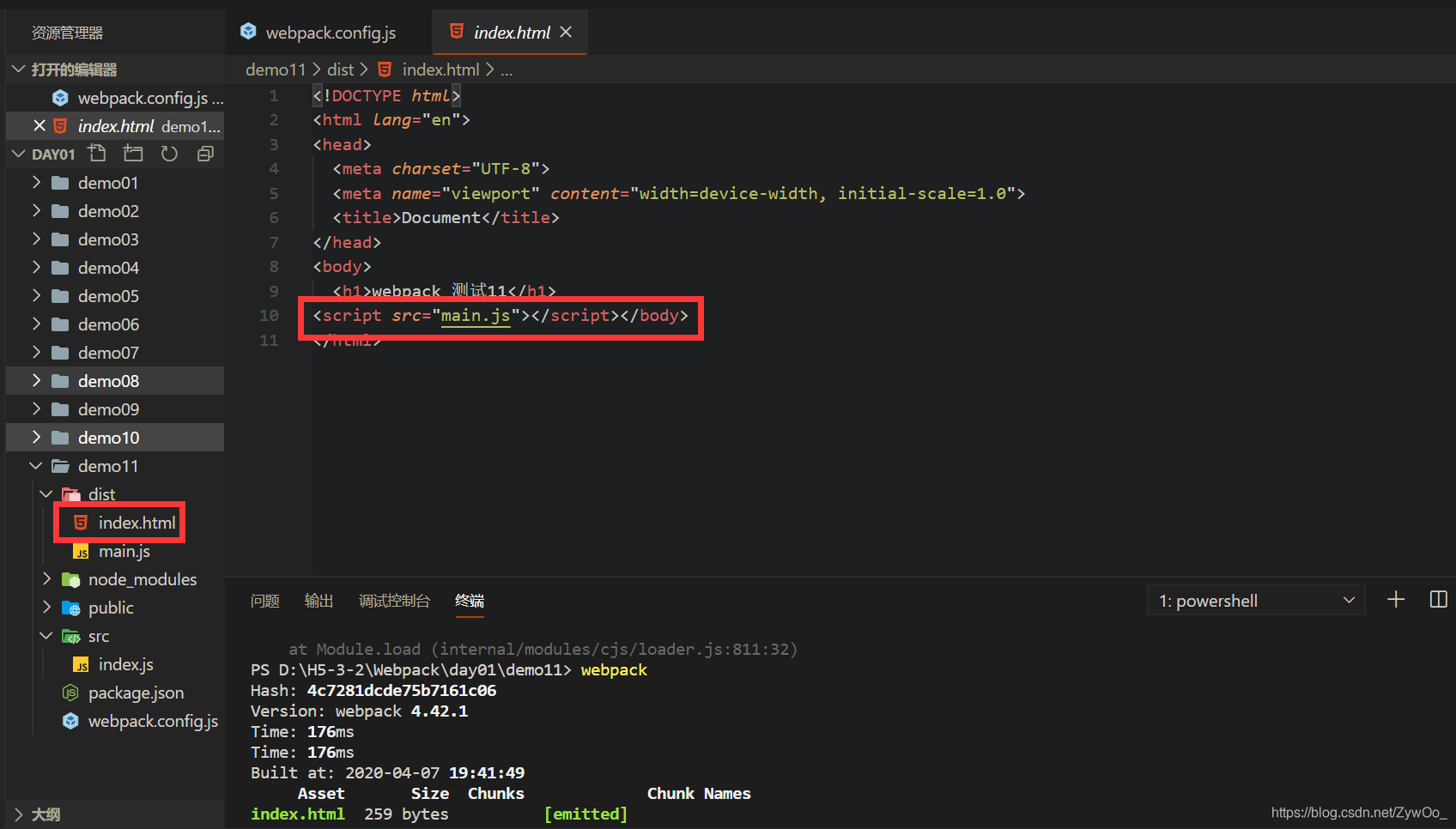Open the 调试控制台 debug console tab
Screen dimensions: 1456x829
pos(394,601)
